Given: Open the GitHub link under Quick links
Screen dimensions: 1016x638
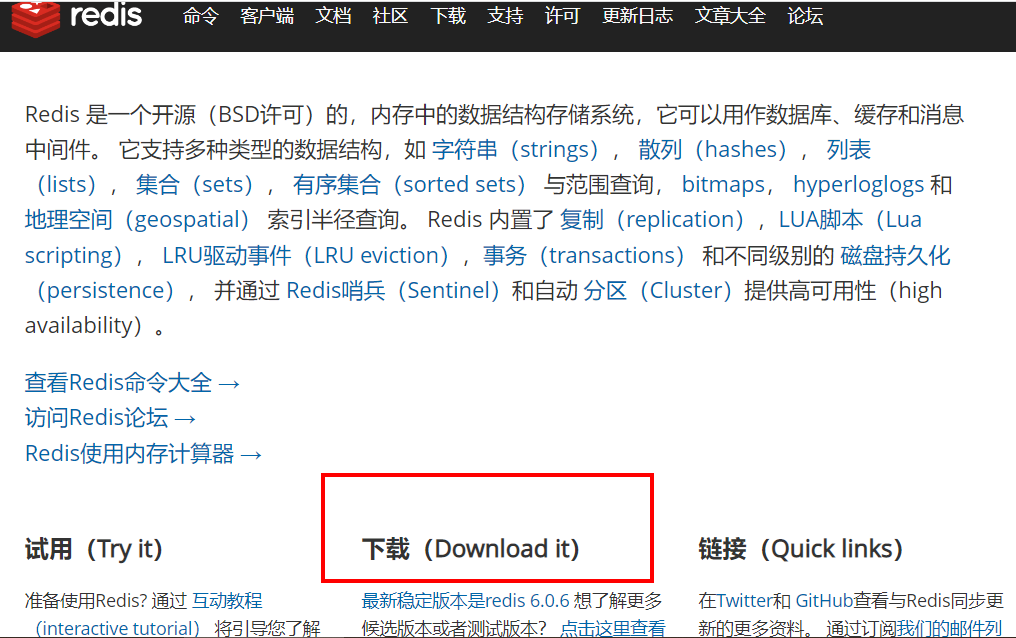Looking at the screenshot, I should (824, 600).
